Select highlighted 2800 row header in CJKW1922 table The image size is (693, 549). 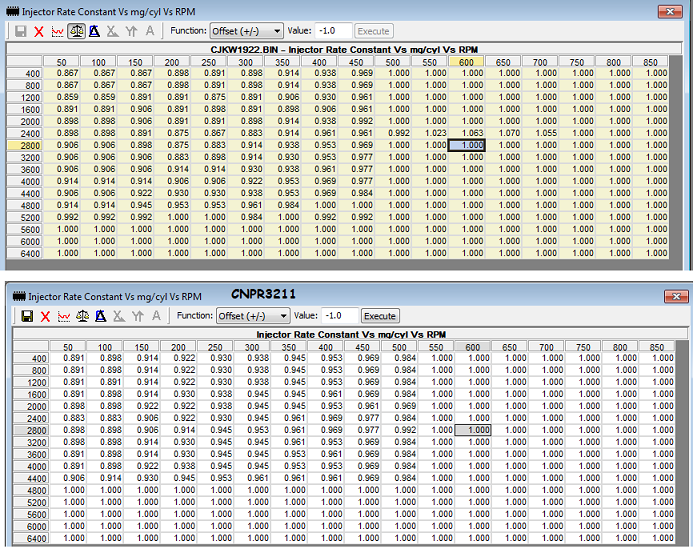point(24,145)
